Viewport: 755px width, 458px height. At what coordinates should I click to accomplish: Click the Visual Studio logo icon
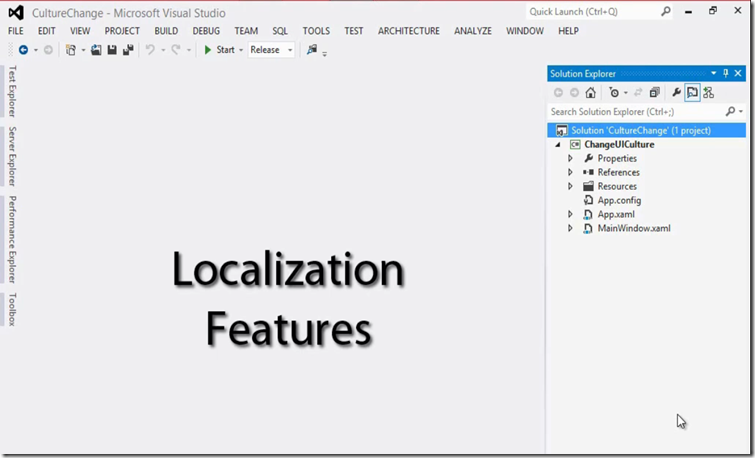(16, 13)
